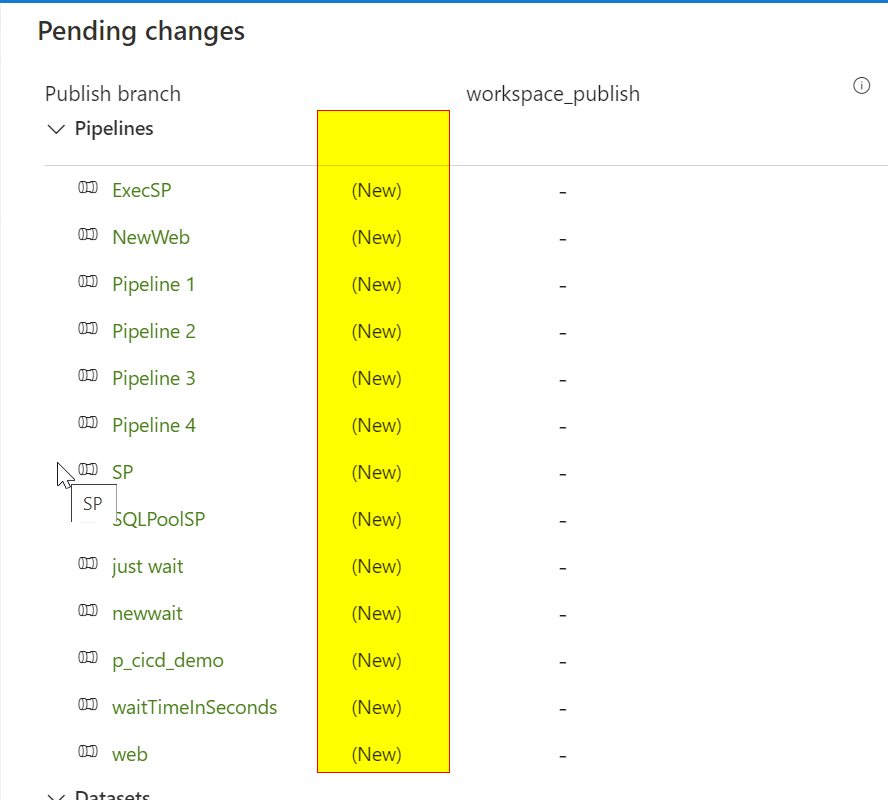Collapse the Pipelines tree using its chevron
This screenshot has height=800, width=888.
coord(57,129)
